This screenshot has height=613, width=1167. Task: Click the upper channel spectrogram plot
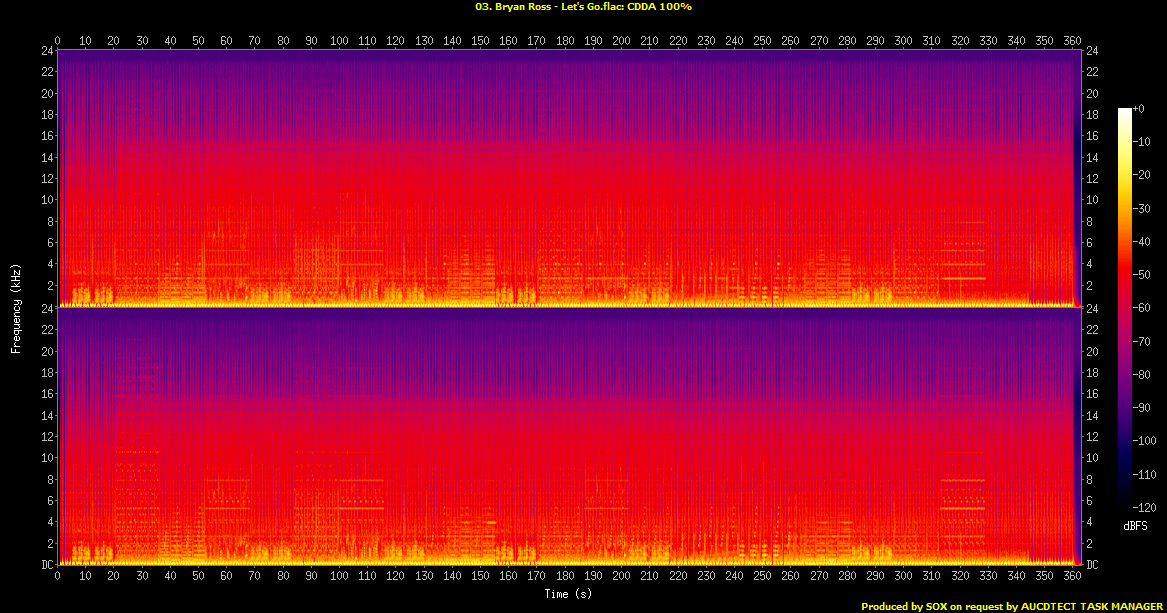(x=569, y=179)
